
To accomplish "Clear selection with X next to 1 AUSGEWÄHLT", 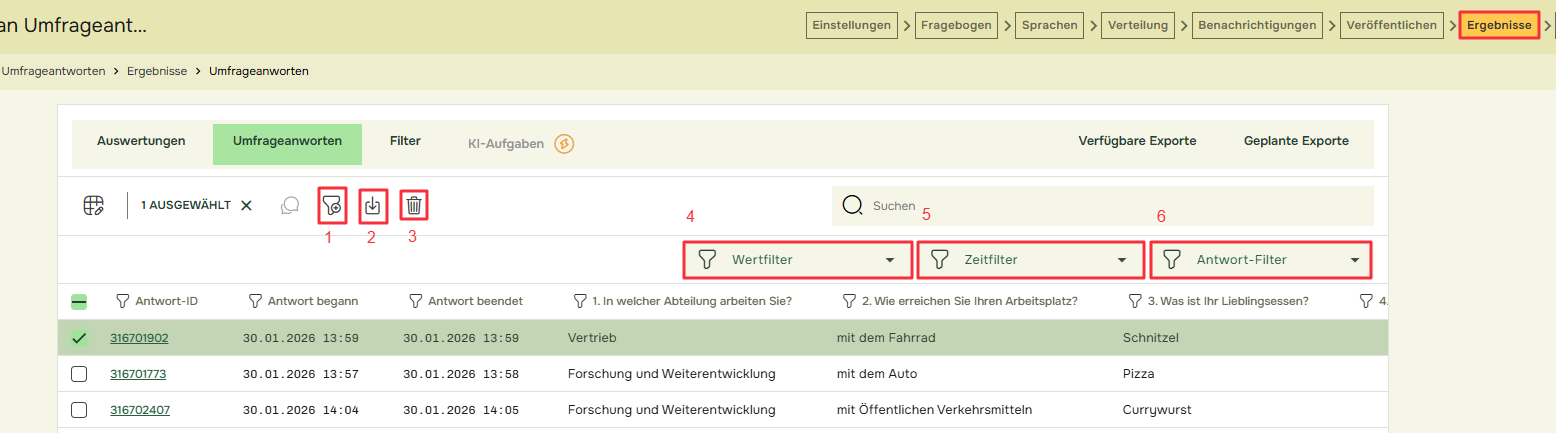I will point(246,205).
